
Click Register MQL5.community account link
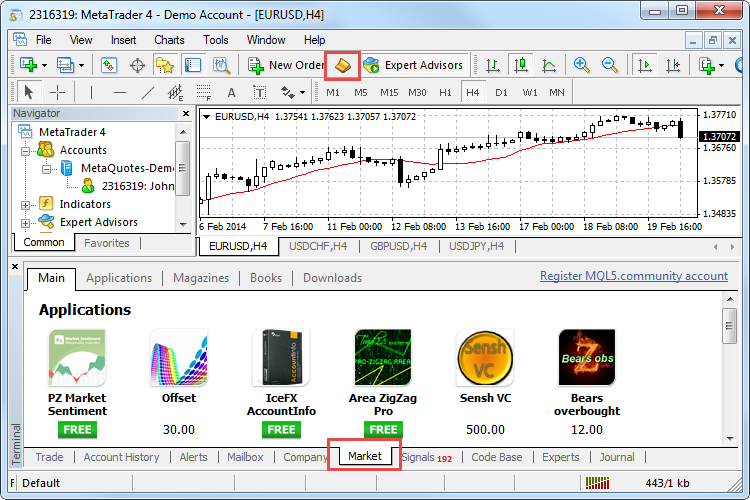pos(634,276)
